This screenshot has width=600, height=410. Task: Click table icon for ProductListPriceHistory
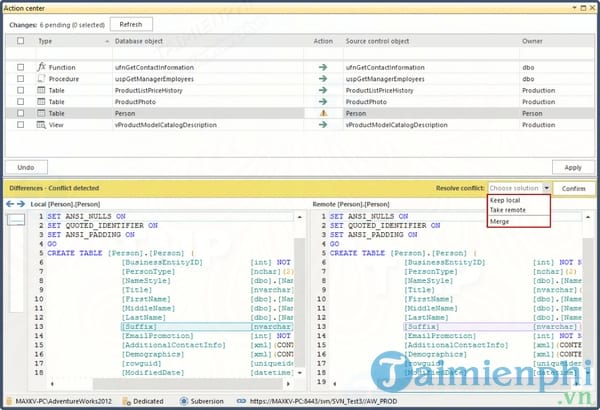[x=41, y=90]
